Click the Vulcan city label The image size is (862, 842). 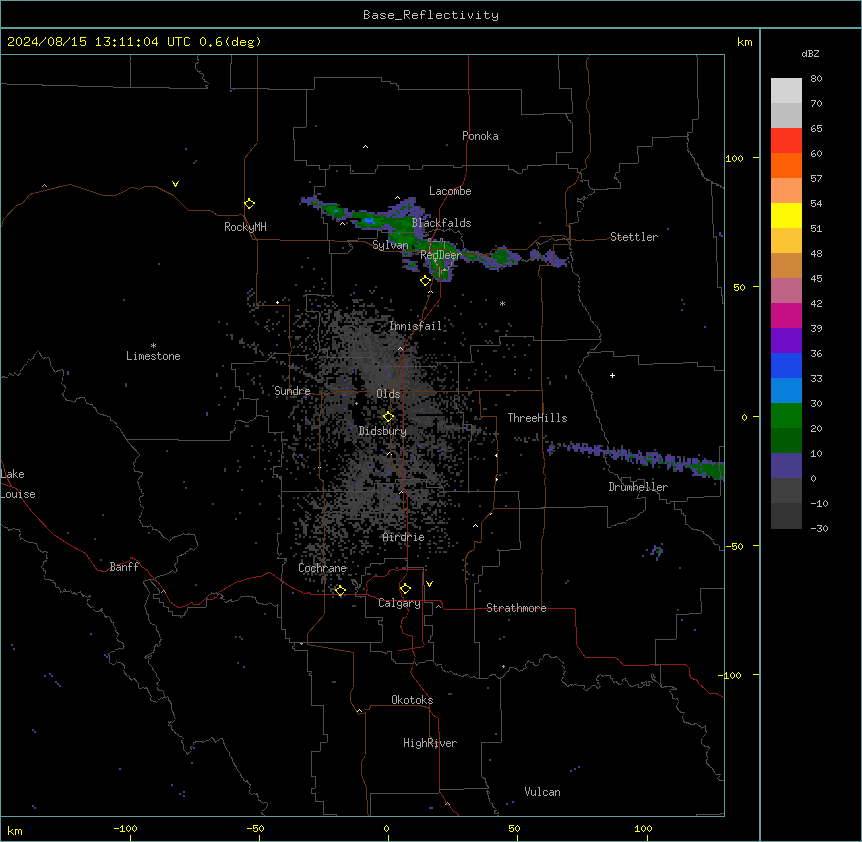pos(542,792)
